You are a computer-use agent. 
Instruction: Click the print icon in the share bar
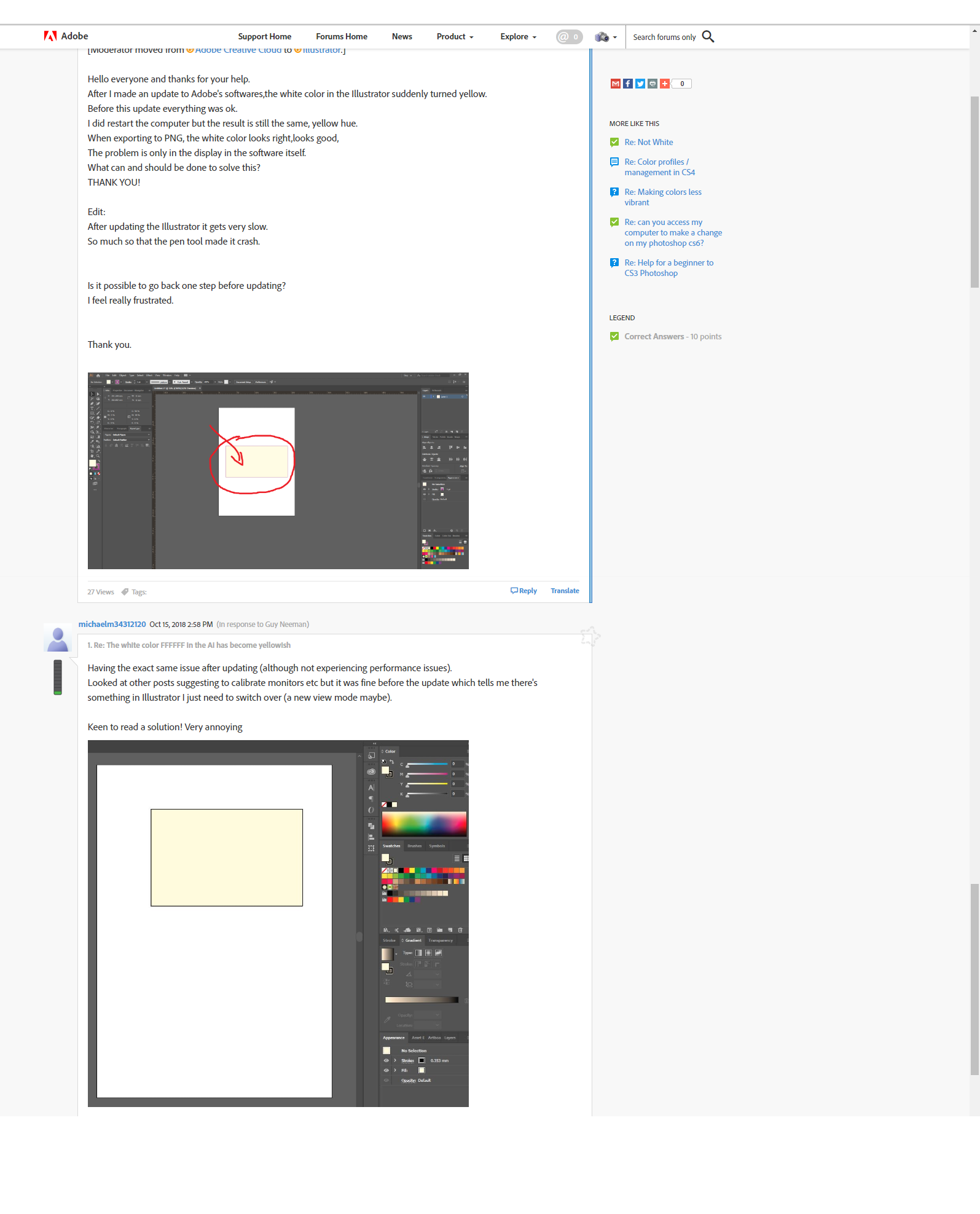(652, 84)
